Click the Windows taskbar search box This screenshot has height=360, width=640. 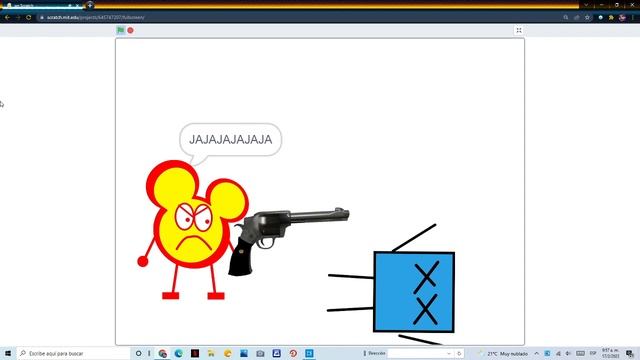73,353
